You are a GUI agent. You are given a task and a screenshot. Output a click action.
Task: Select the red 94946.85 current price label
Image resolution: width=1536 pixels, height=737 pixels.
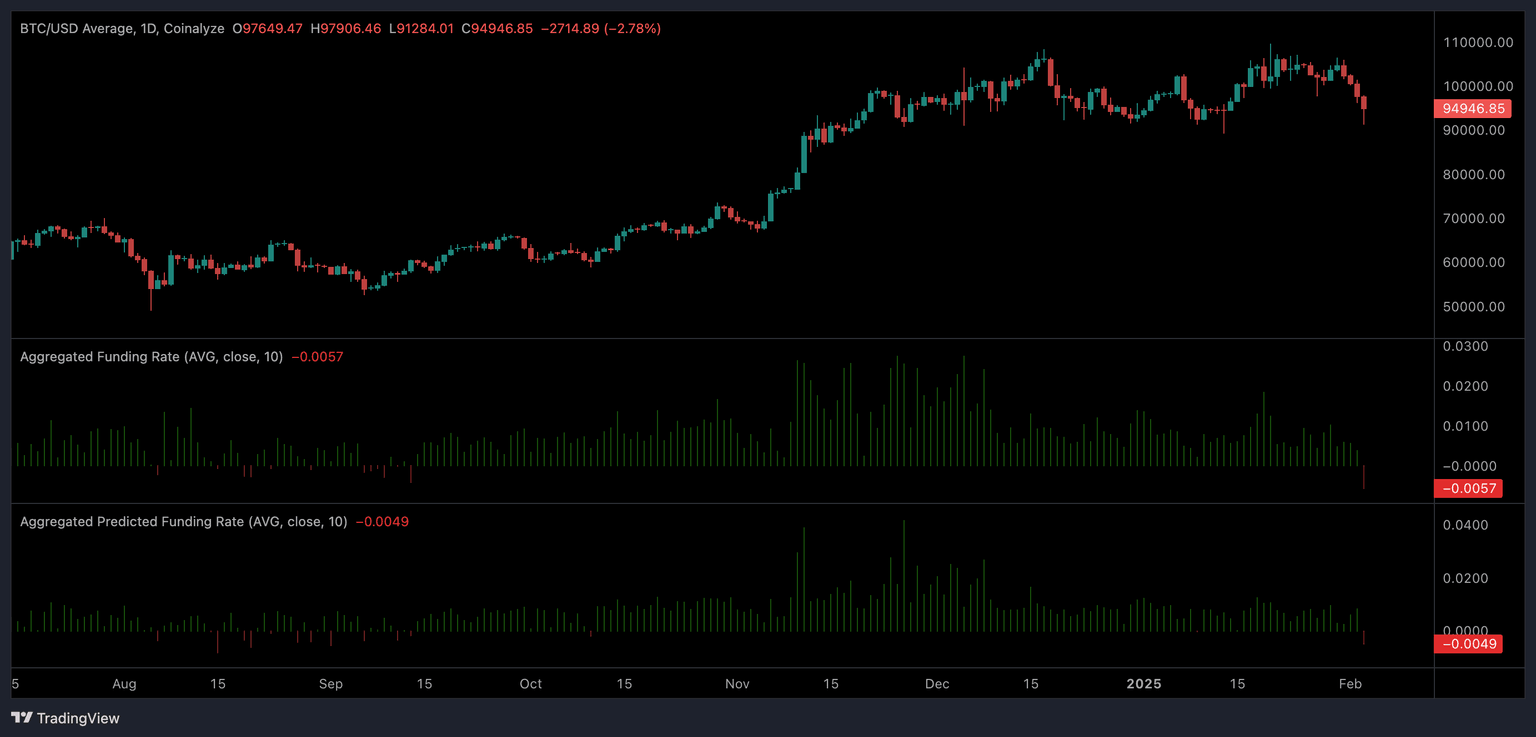(x=1472, y=108)
